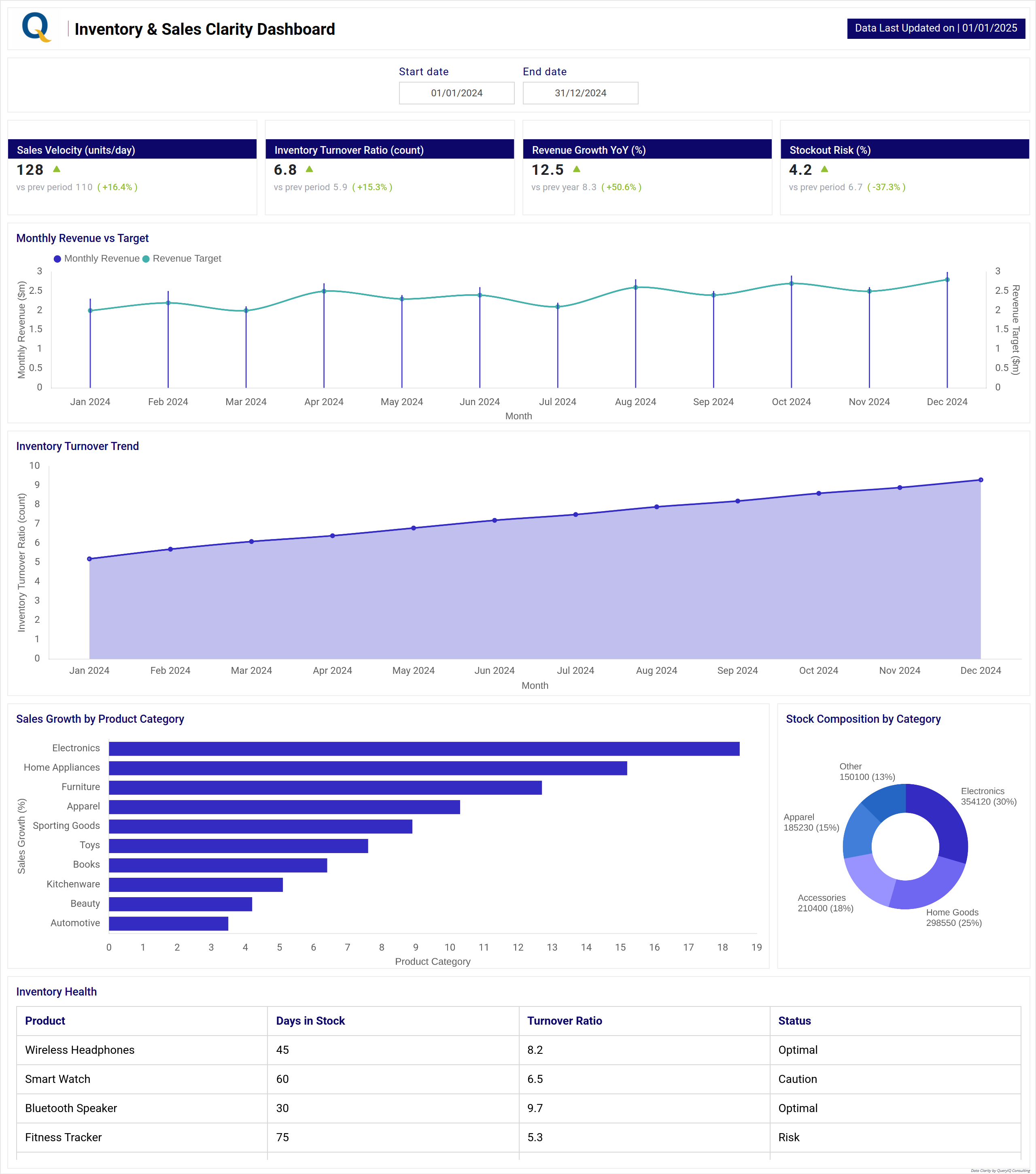Click the Monthly Revenue legend marker dot
The width and height of the screenshot is (1036, 1174).
tap(57, 259)
